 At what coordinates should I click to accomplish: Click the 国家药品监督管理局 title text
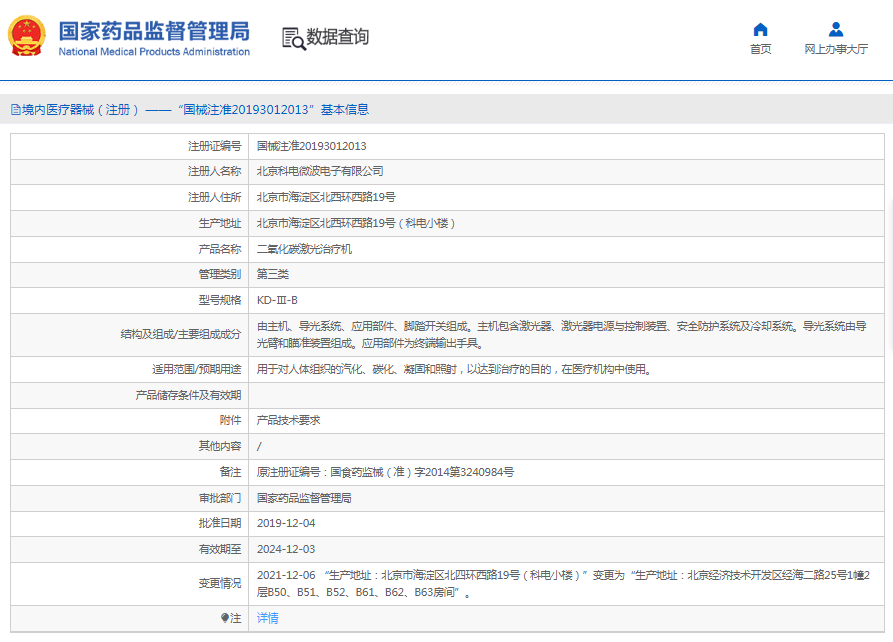click(x=154, y=31)
